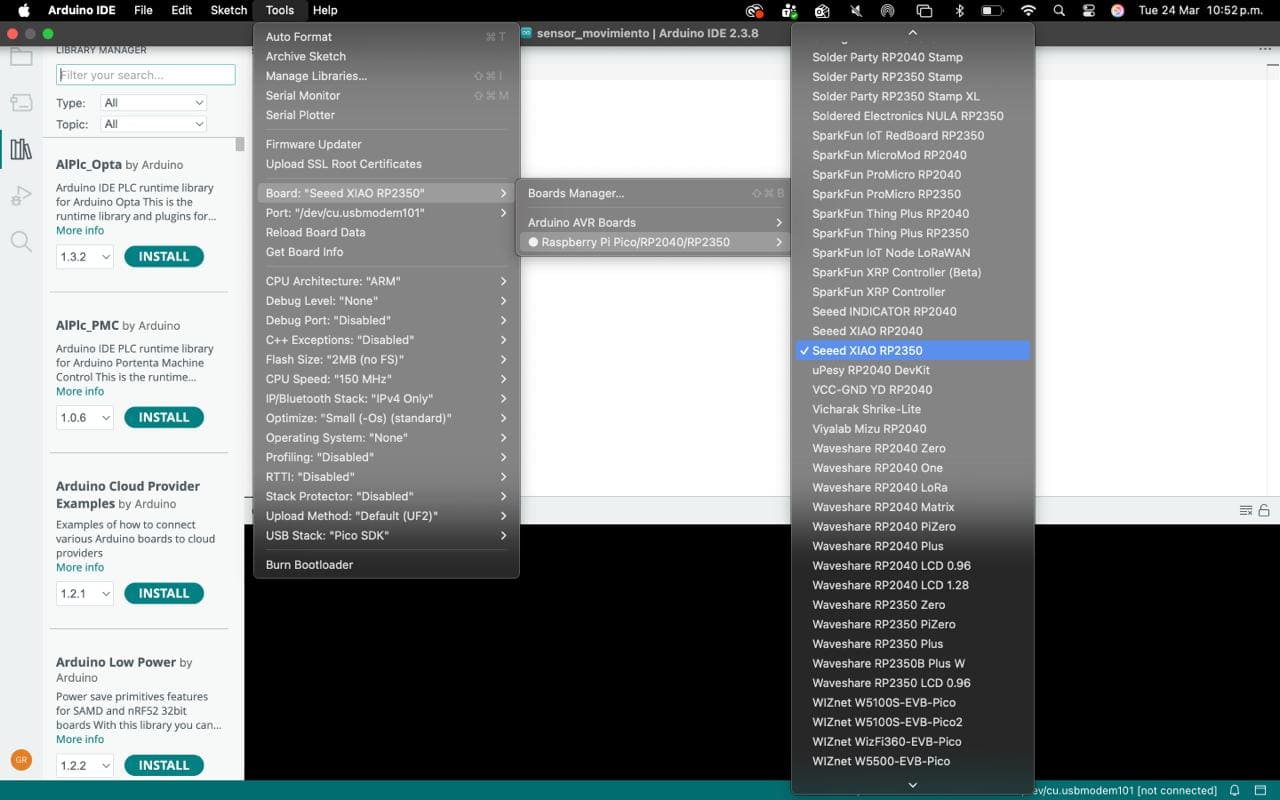This screenshot has width=1280, height=800.
Task: Expand Upload Method "Default (UF2)" submenu
Action: (386, 516)
